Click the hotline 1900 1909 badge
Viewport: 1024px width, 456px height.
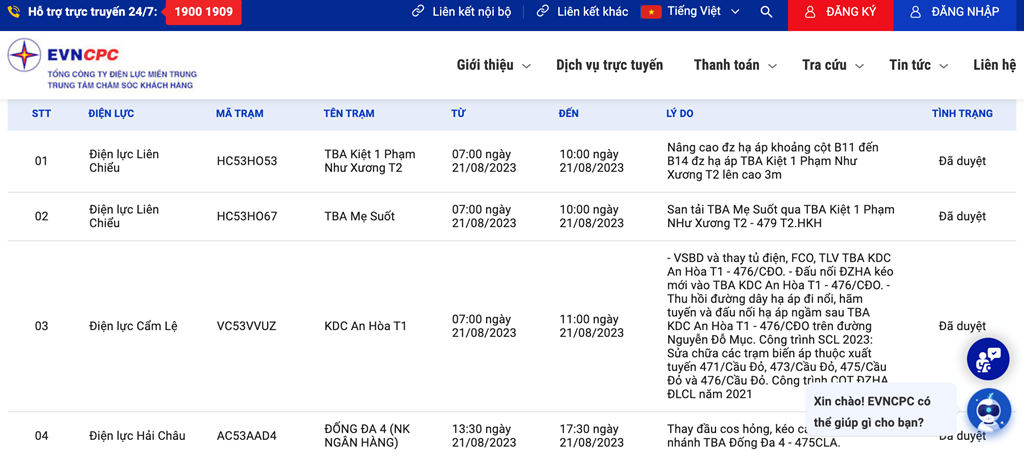click(203, 12)
